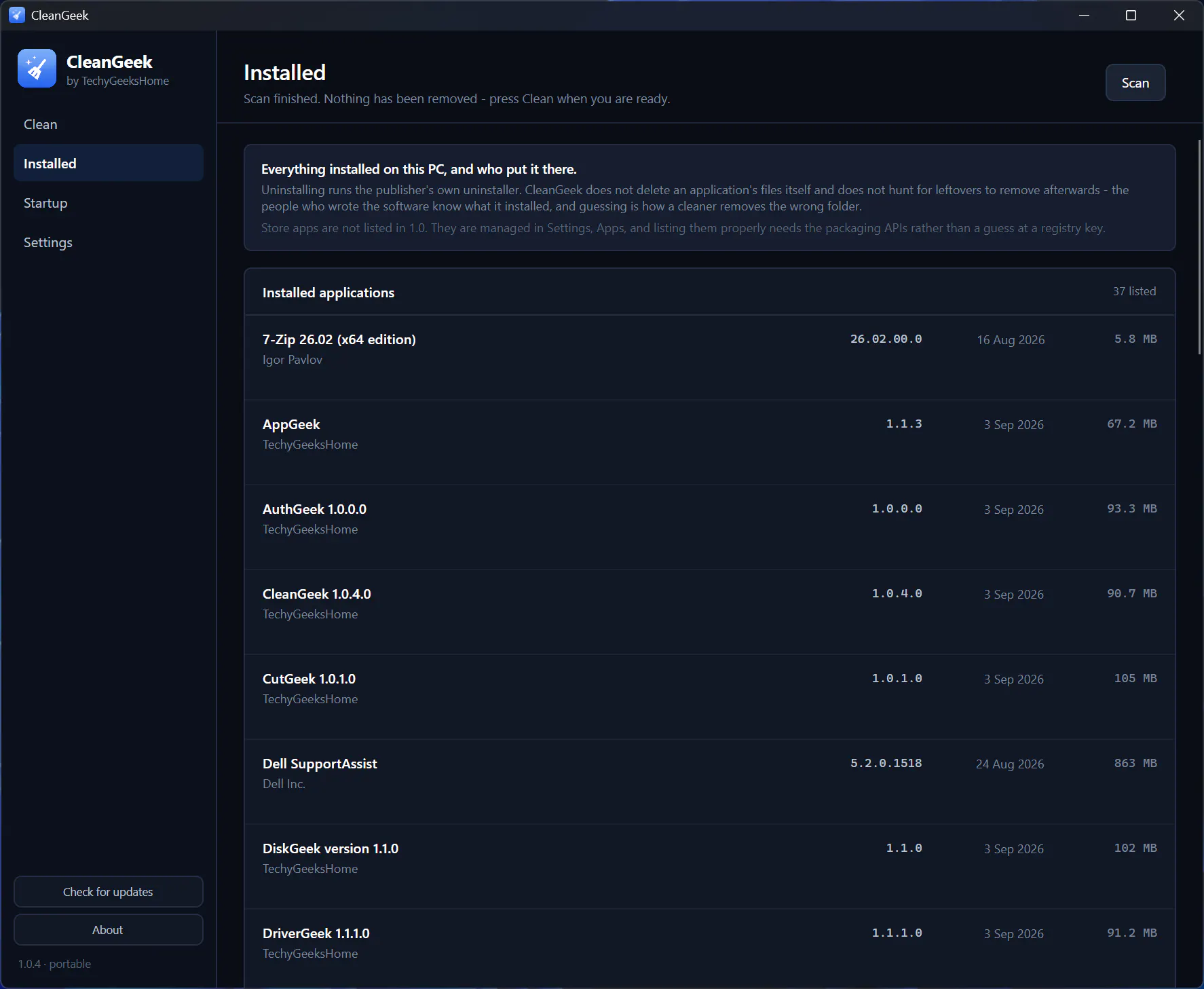Open the Clean section
Viewport: 1204px width, 989px height.
point(109,124)
